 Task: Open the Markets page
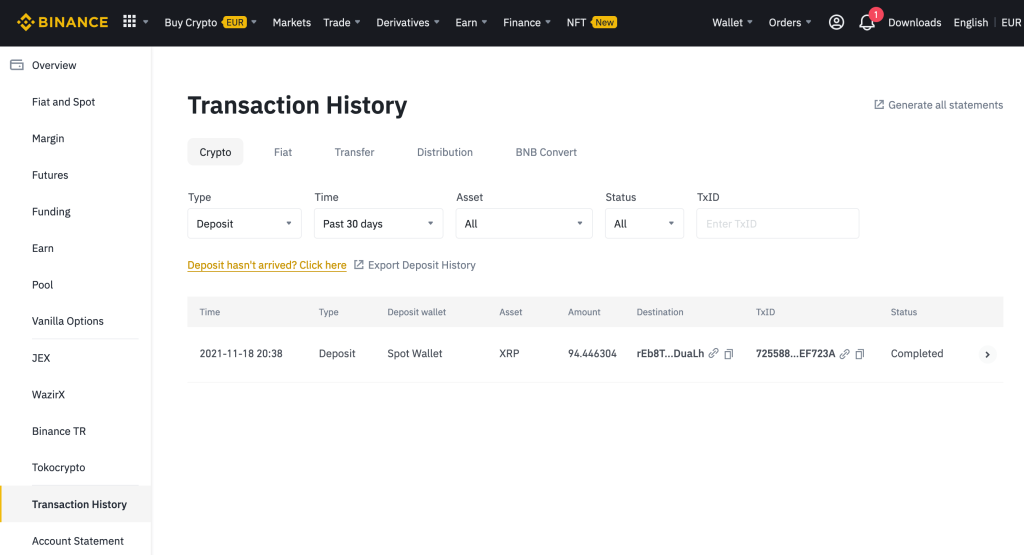tap(291, 22)
